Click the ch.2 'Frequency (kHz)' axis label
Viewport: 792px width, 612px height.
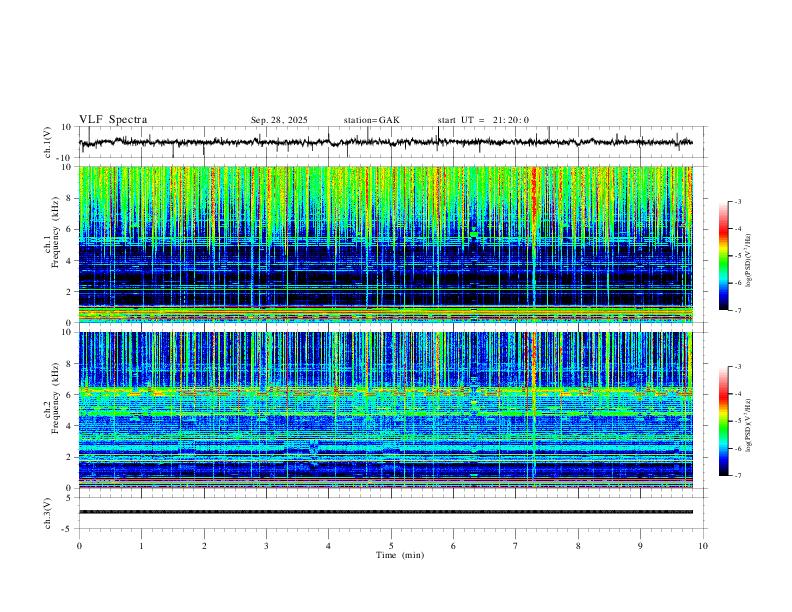55,398
